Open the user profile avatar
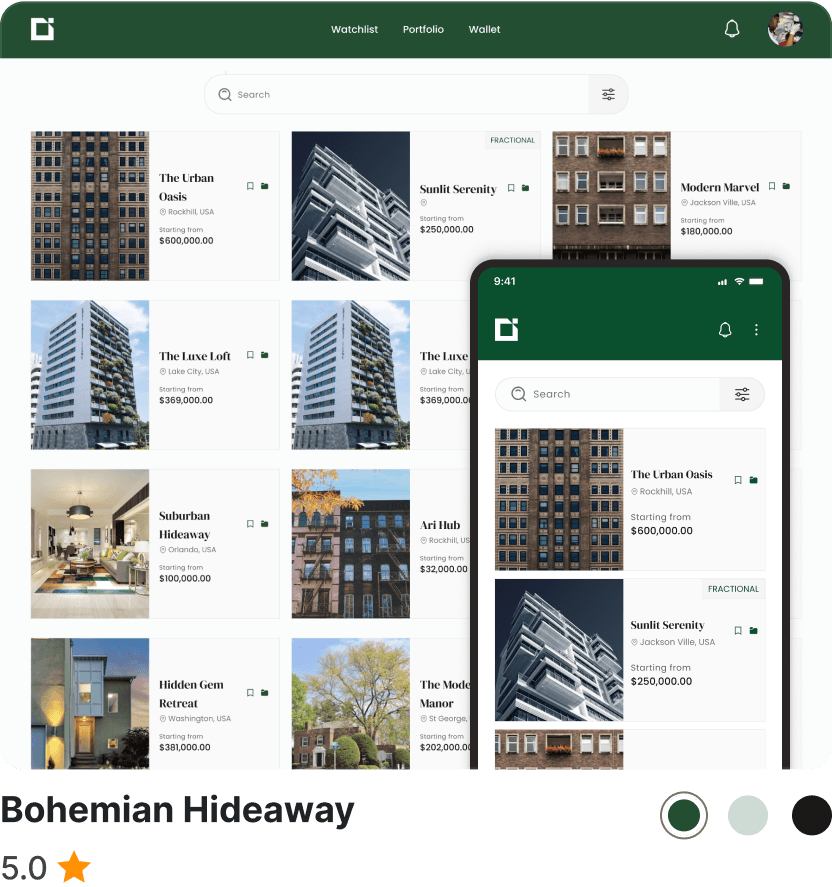832x887 pixels. pos(785,29)
